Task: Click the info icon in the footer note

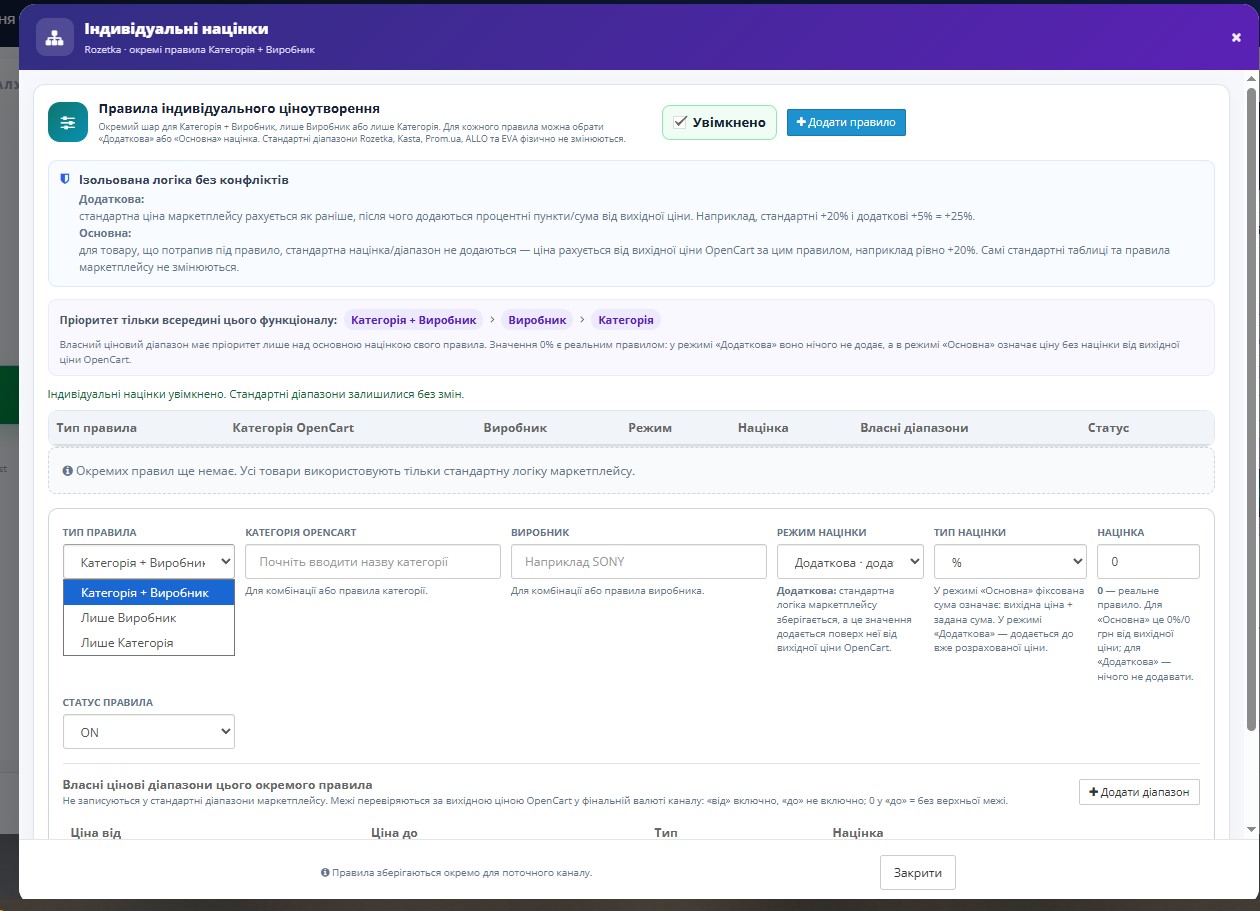Action: tap(325, 873)
